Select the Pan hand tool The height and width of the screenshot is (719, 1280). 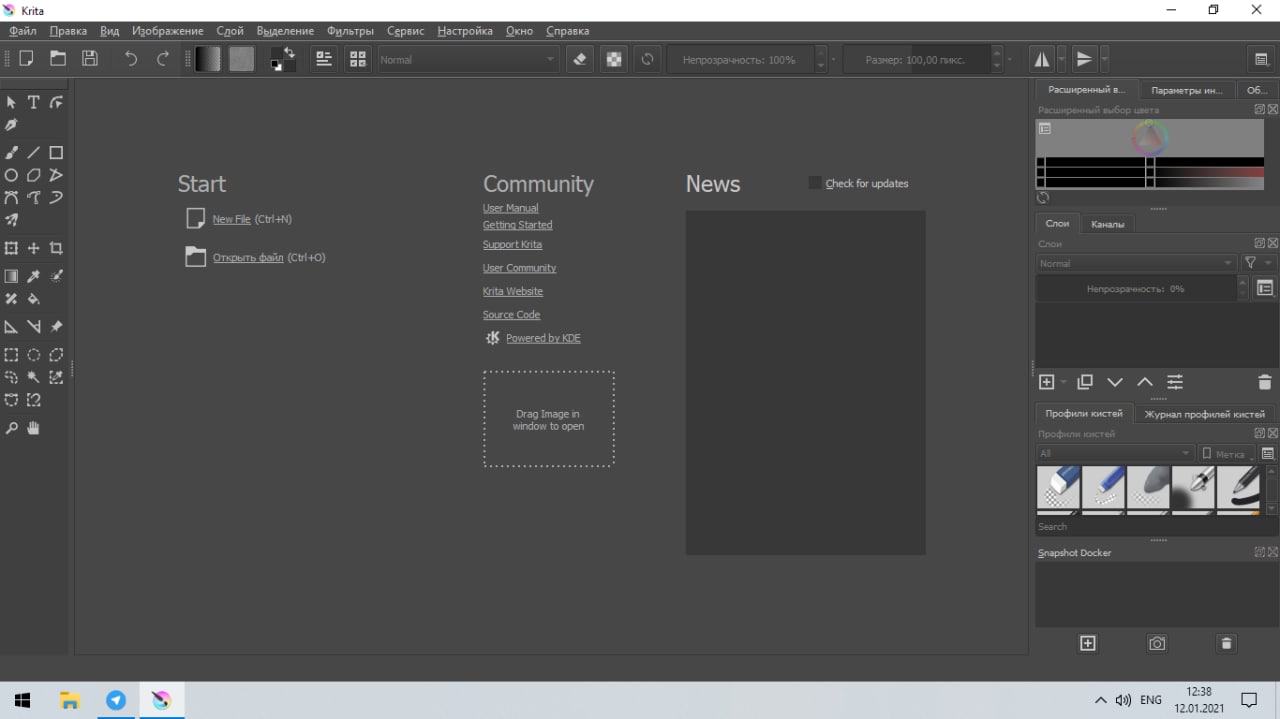(x=33, y=428)
